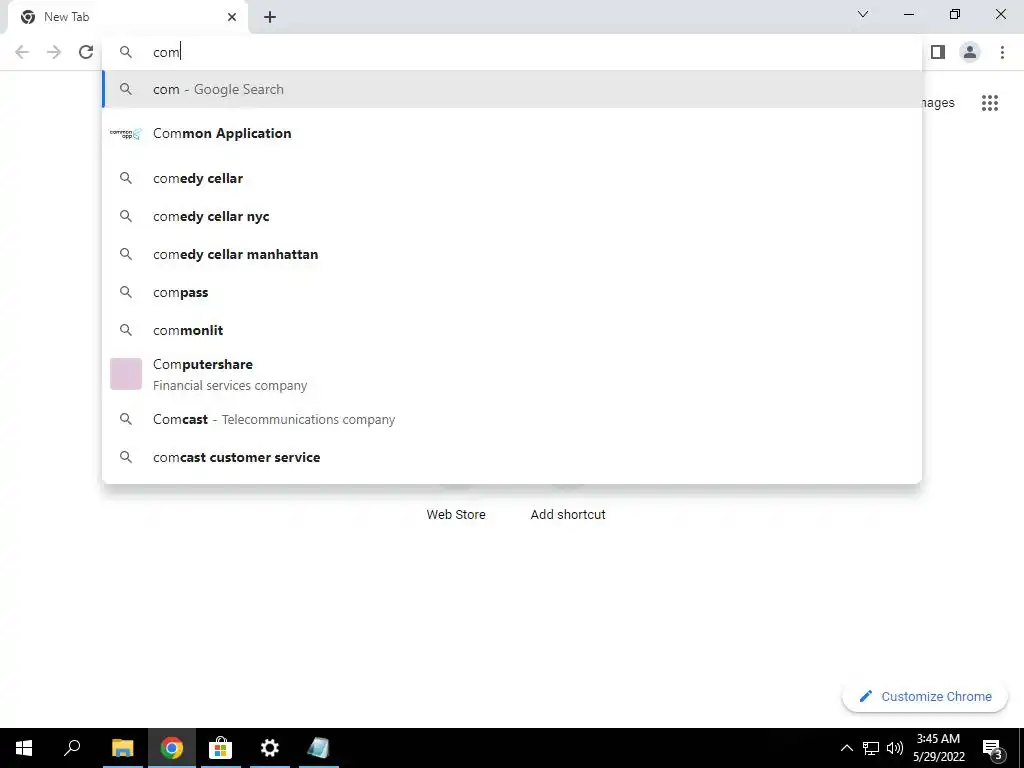The width and height of the screenshot is (1024, 768).
Task: Open the Windows Start menu
Action: 24,748
